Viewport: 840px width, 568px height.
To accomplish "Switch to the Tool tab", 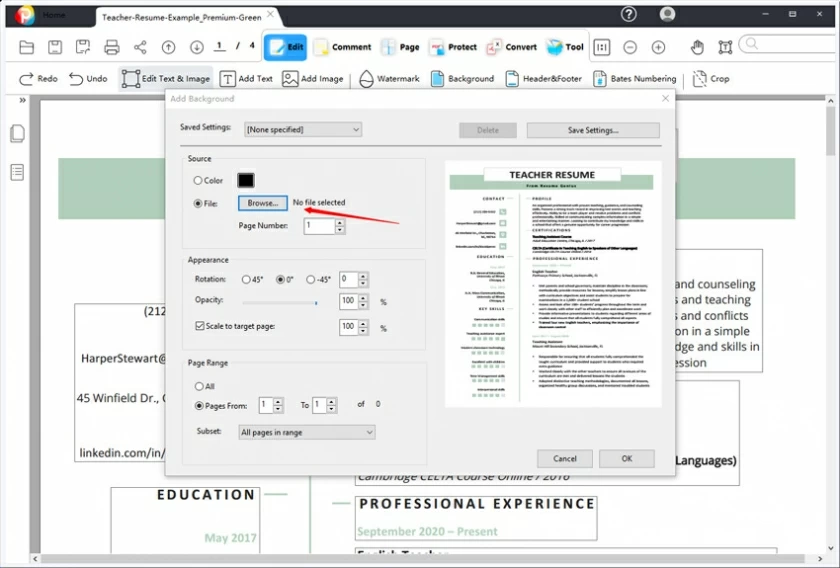I will 565,47.
